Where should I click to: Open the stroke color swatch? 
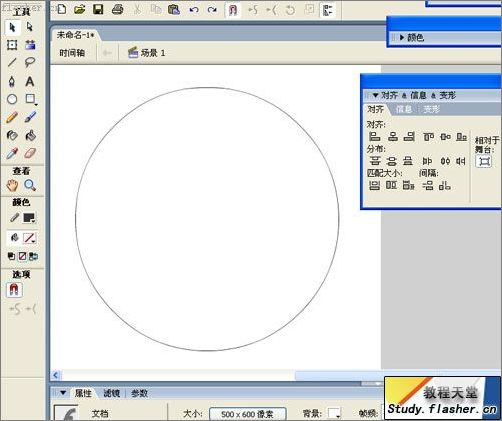click(29, 218)
